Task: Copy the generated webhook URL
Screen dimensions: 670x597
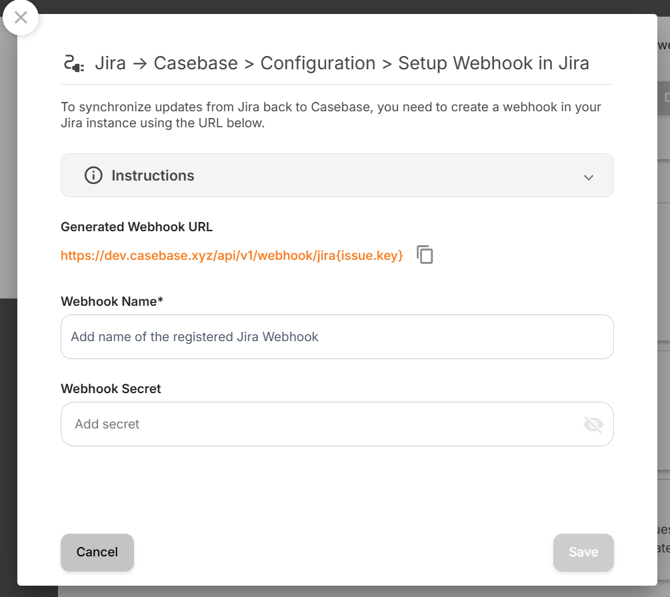Action: [x=425, y=255]
